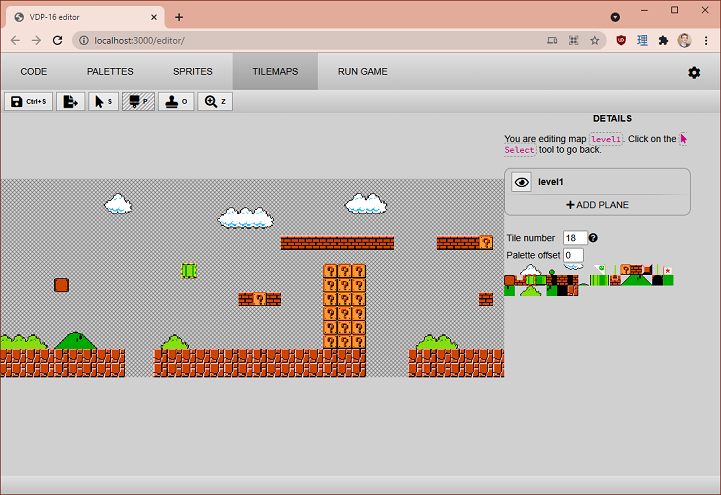
Task: Pick the Stamp tool (O)
Action: pyautogui.click(x=176, y=102)
